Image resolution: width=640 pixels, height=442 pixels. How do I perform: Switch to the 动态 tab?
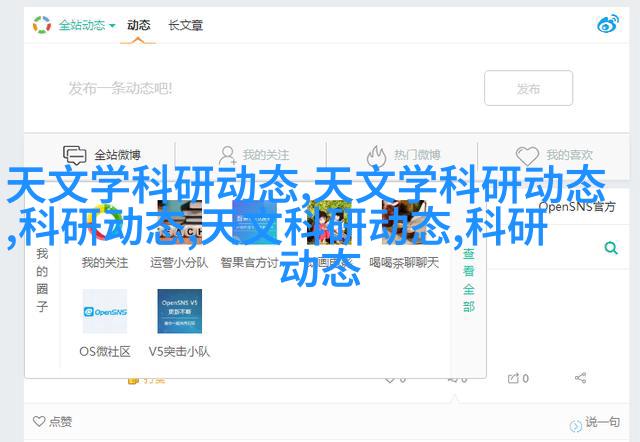[137, 24]
